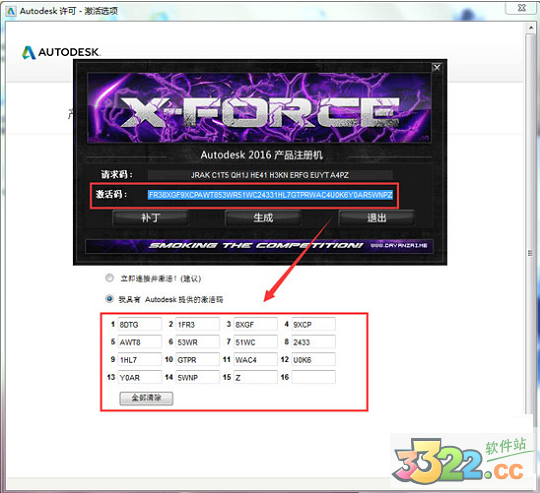Viewport: 540px width, 493px height.
Task: Click activation code box 4 containing 9XCP
Action: point(313,324)
